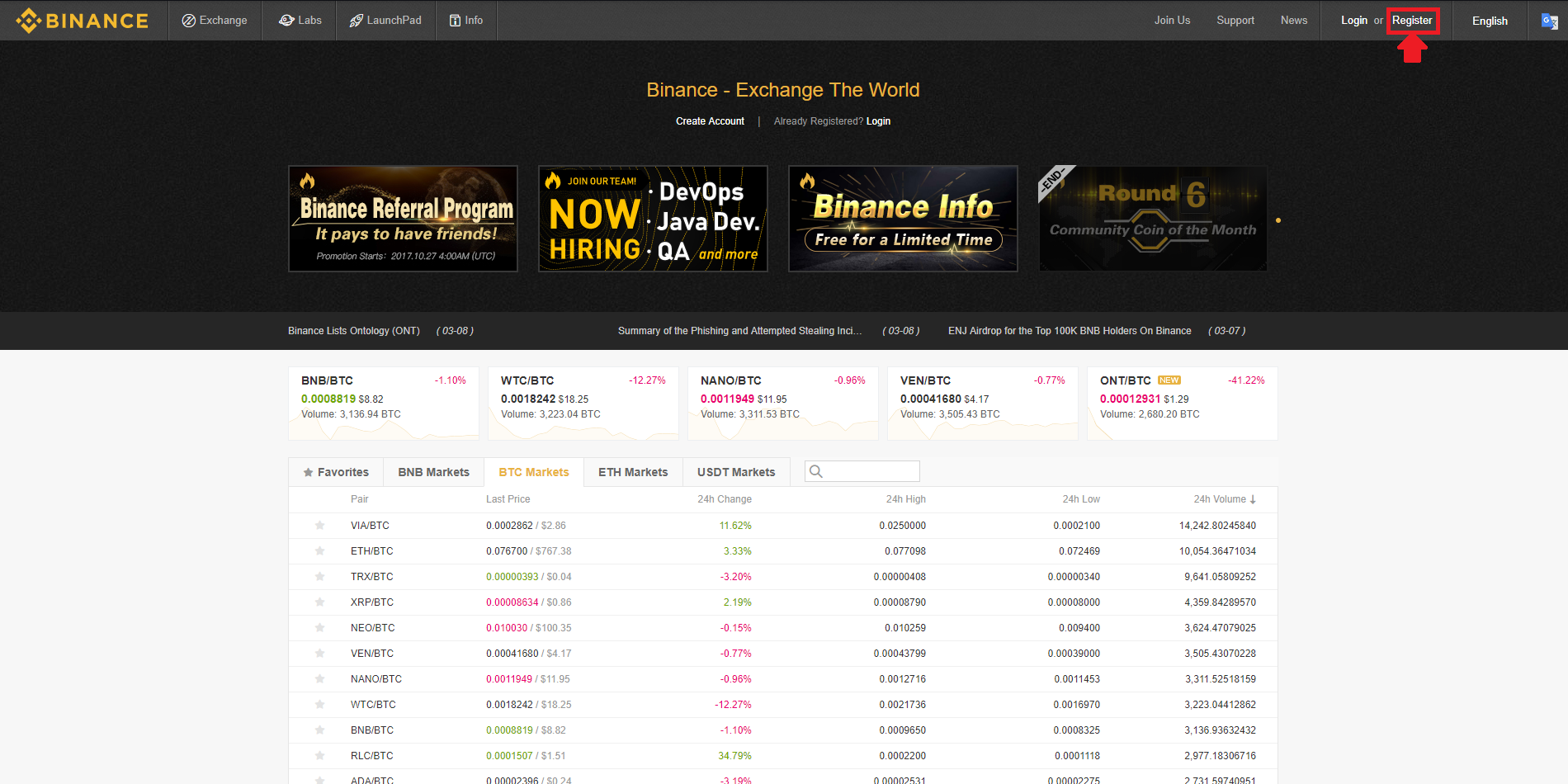Open the Round 6 Community Coin banner

[1153, 219]
